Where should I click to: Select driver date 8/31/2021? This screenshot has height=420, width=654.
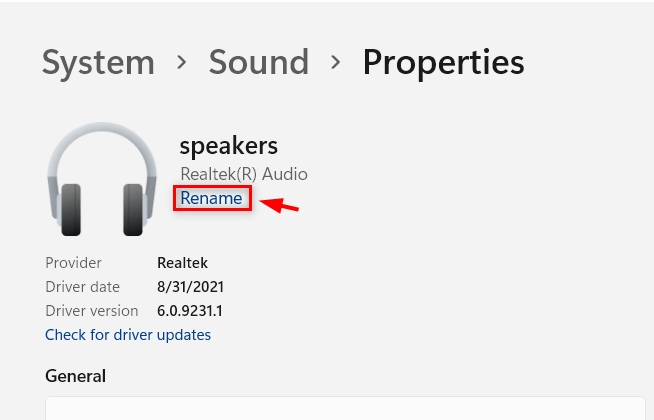click(191, 287)
